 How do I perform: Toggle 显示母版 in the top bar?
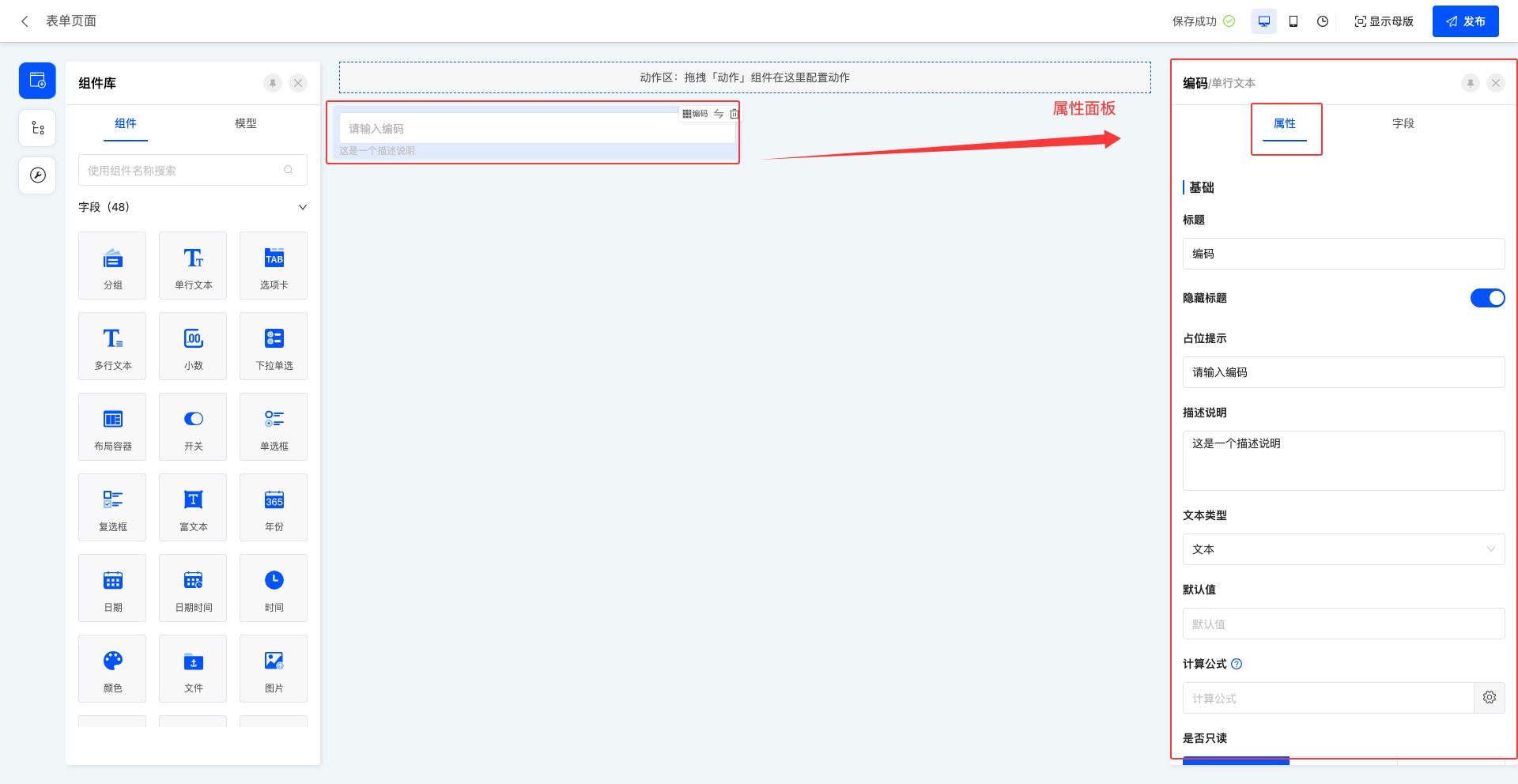1384,21
